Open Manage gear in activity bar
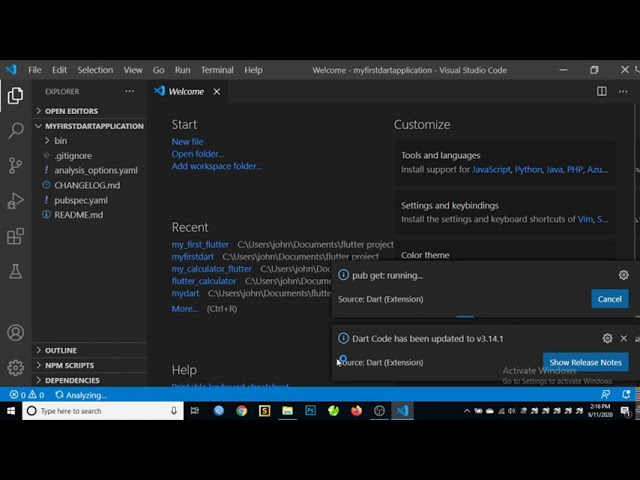Screen dimensions: 640x480 point(16,368)
